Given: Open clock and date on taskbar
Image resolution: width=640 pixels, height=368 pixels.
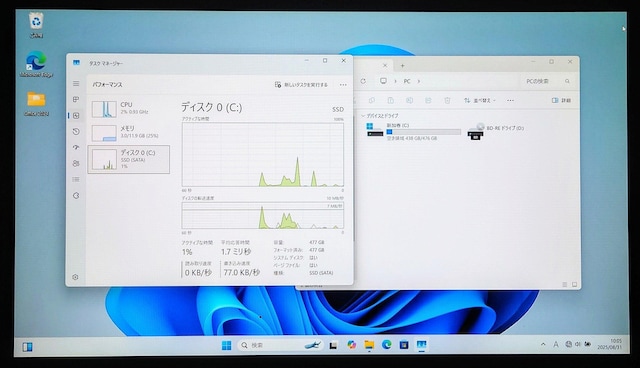Looking at the screenshot, I should click(610, 344).
